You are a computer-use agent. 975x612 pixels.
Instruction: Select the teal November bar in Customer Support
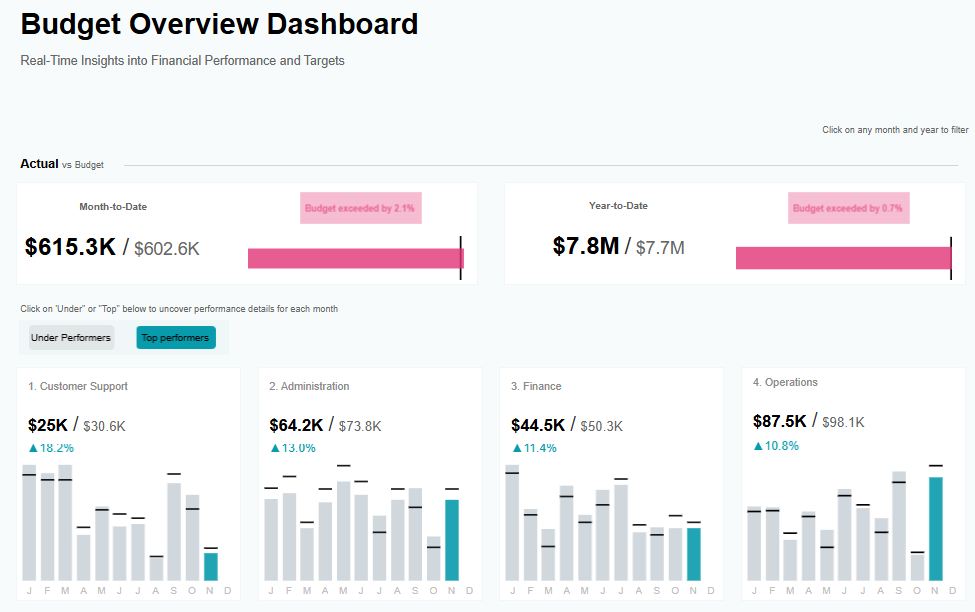point(211,567)
